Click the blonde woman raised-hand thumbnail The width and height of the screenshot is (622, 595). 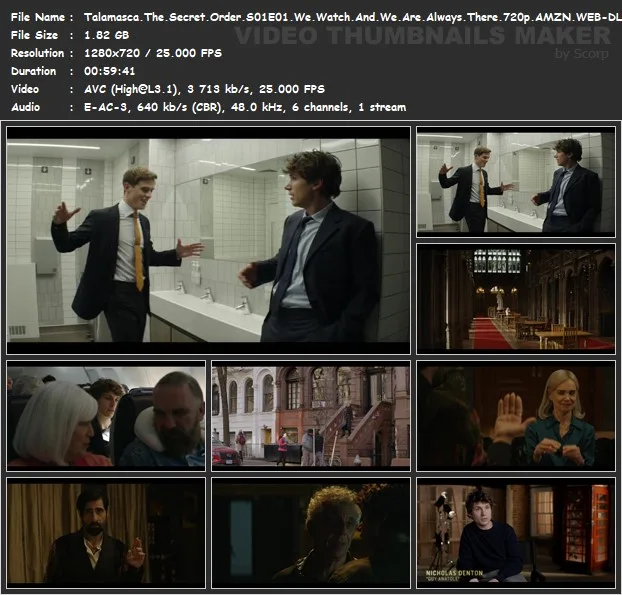tap(515, 415)
